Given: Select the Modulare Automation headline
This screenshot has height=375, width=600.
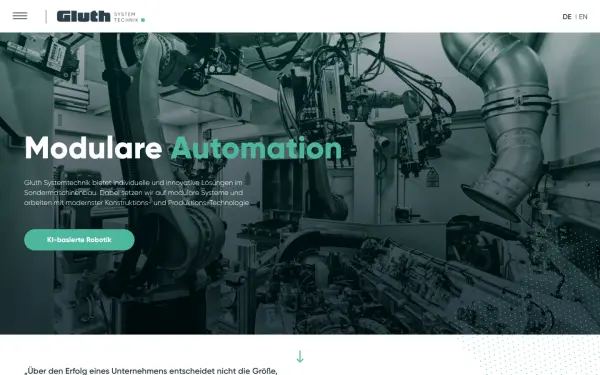Looking at the screenshot, I should click(183, 148).
